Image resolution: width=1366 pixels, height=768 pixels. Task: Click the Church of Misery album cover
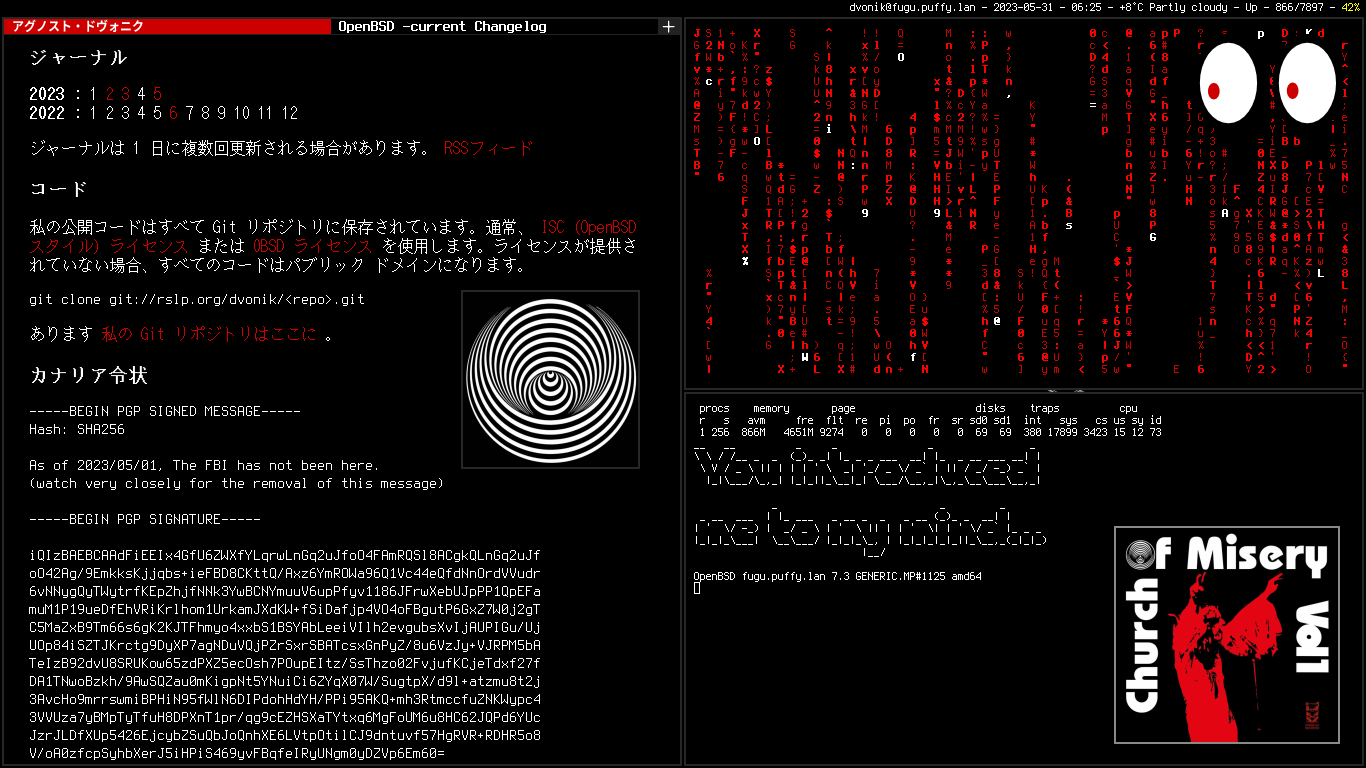tap(1227, 635)
